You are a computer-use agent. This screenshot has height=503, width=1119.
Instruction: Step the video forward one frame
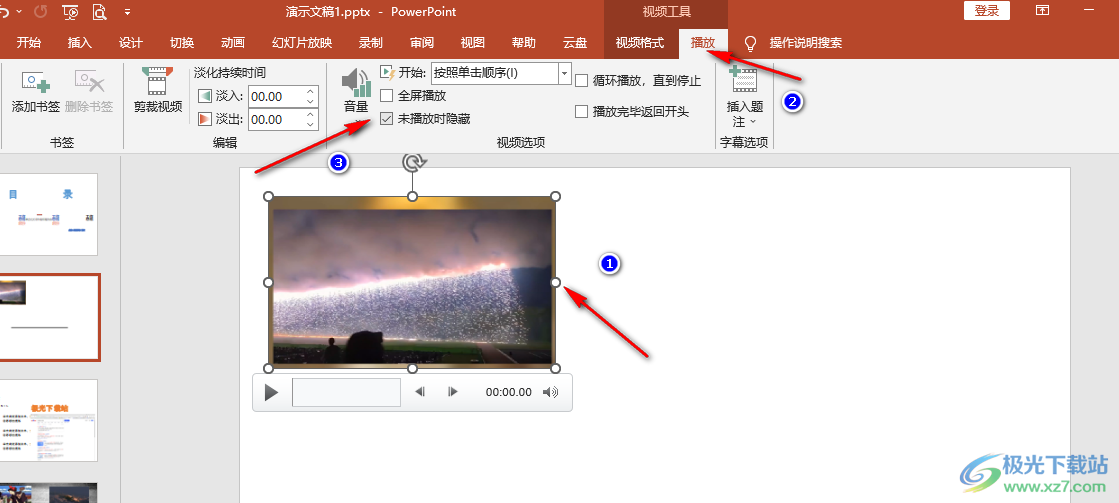[453, 392]
